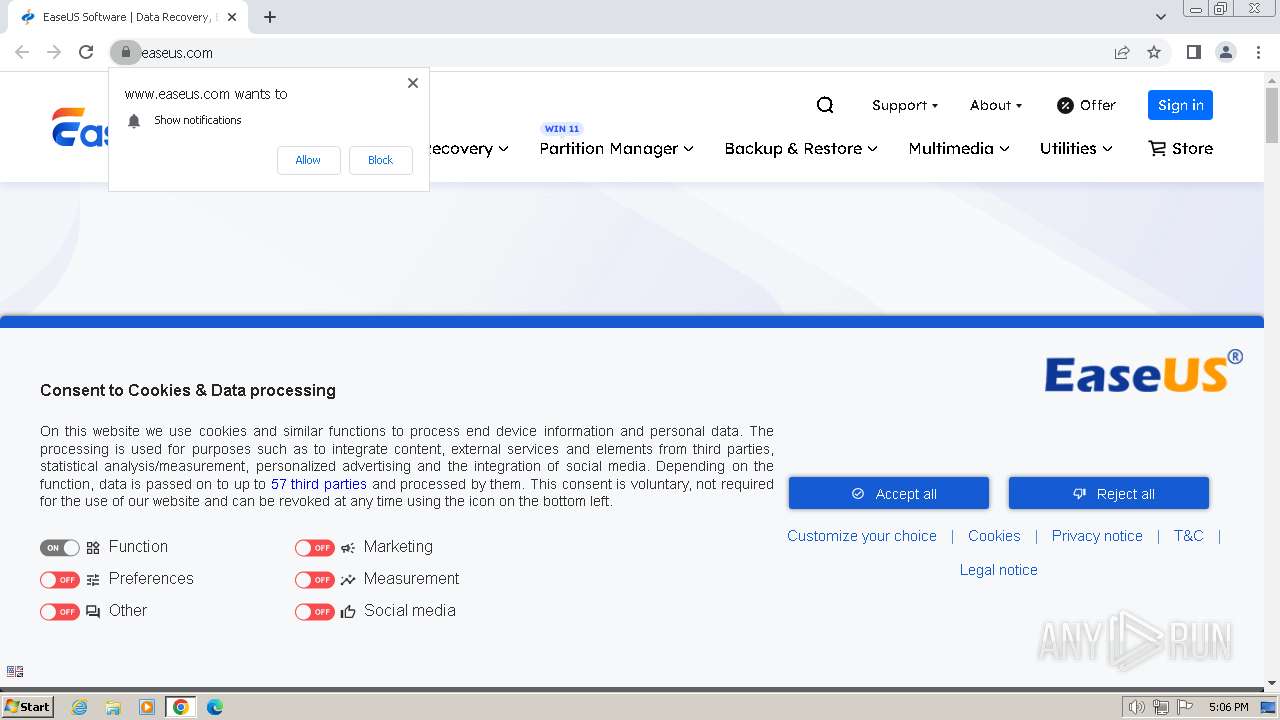The height and width of the screenshot is (720, 1280).
Task: Click the Sign in button
Action: 1180,105
